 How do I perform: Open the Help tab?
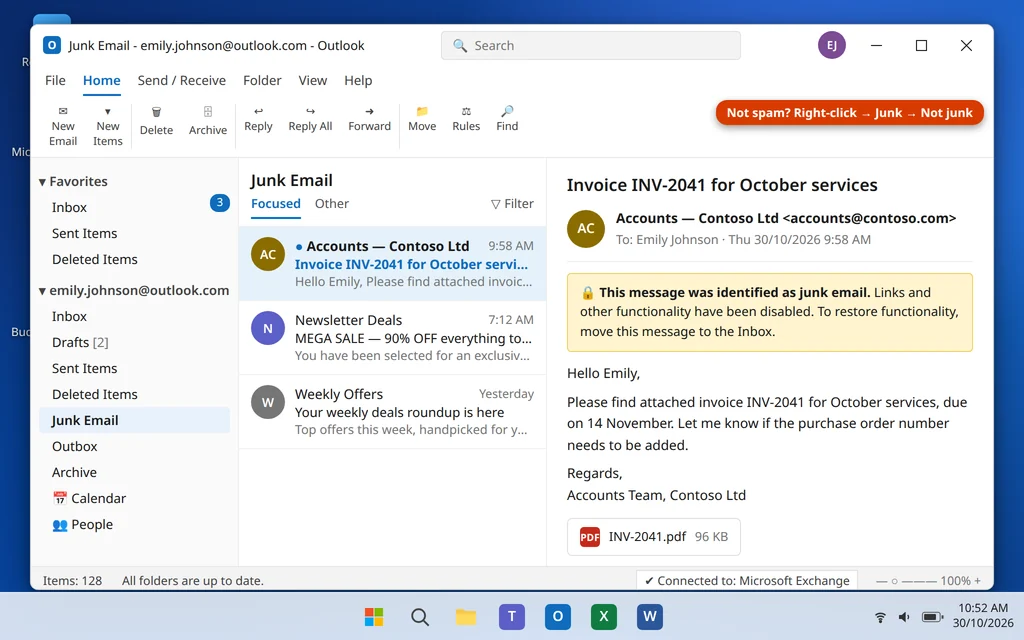tap(358, 80)
